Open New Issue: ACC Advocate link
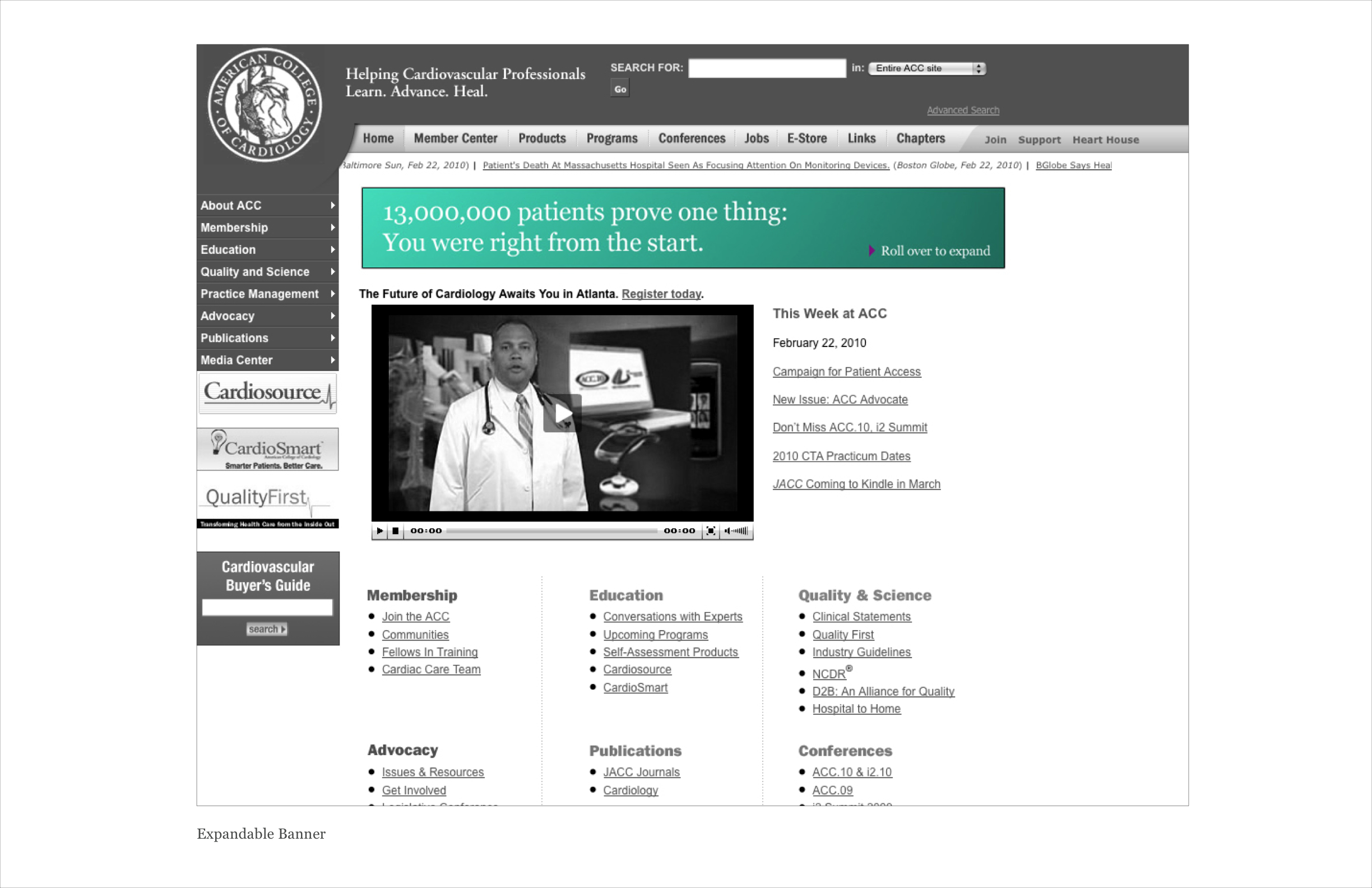The image size is (1372, 888). (840, 400)
